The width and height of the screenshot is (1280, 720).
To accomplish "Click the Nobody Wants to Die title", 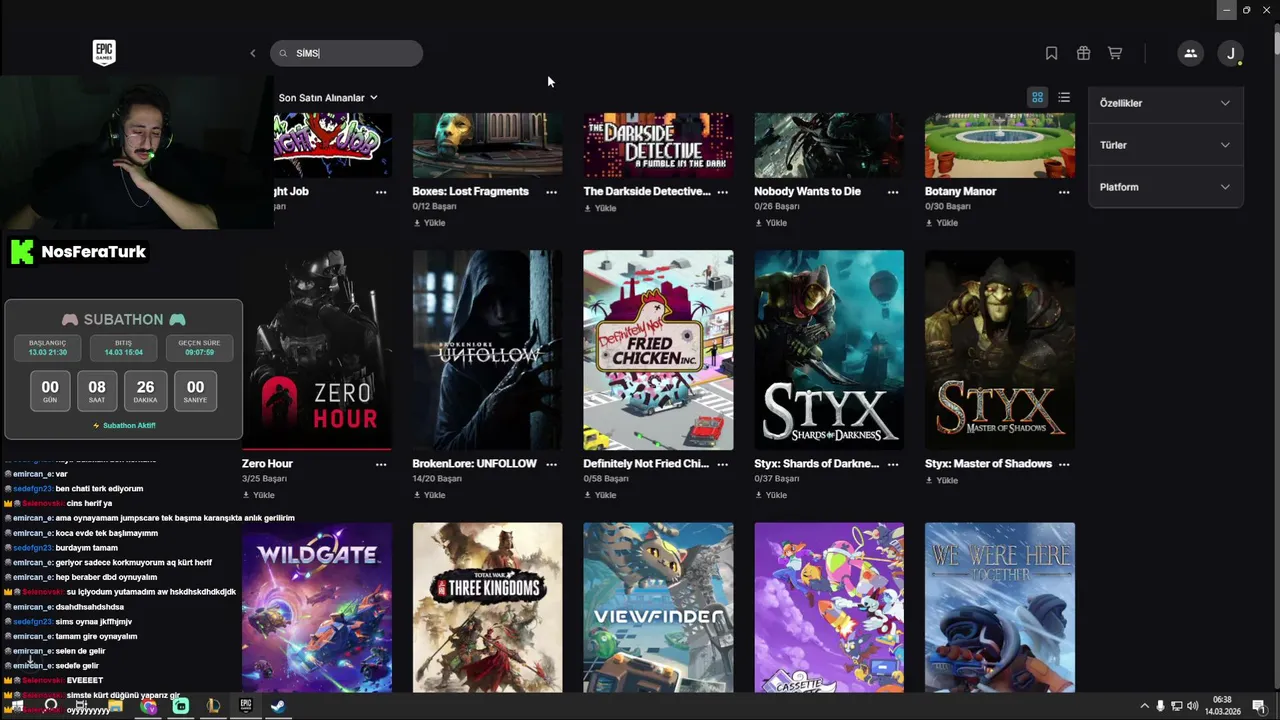I will coord(807,191).
